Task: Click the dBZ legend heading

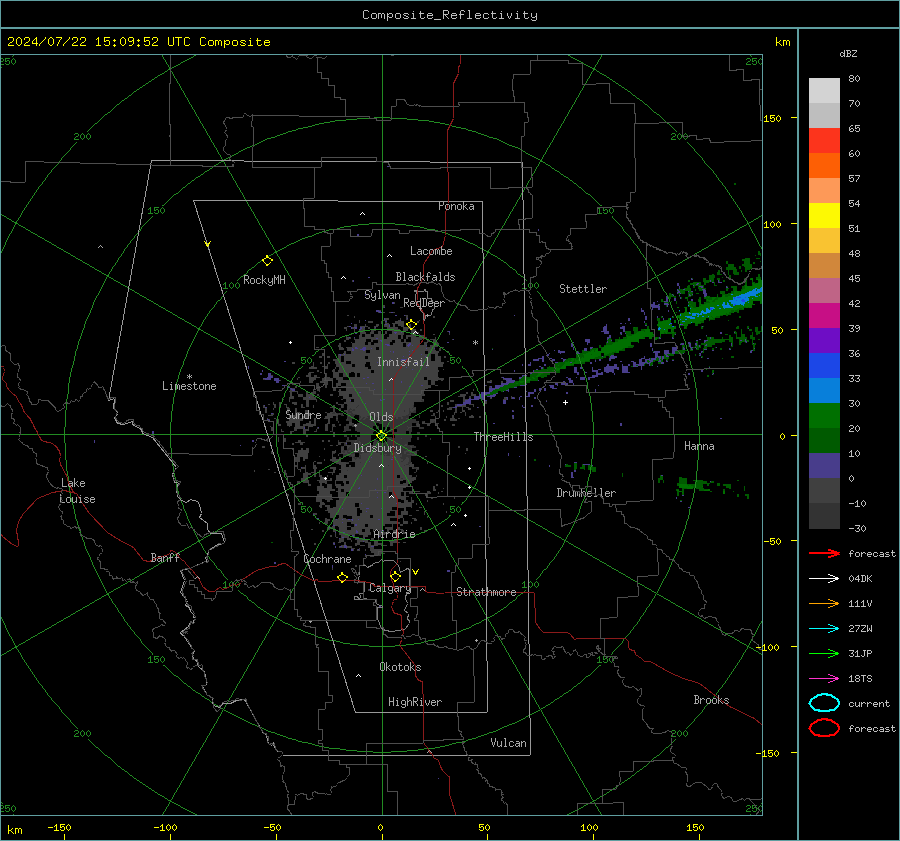Action: point(848,54)
